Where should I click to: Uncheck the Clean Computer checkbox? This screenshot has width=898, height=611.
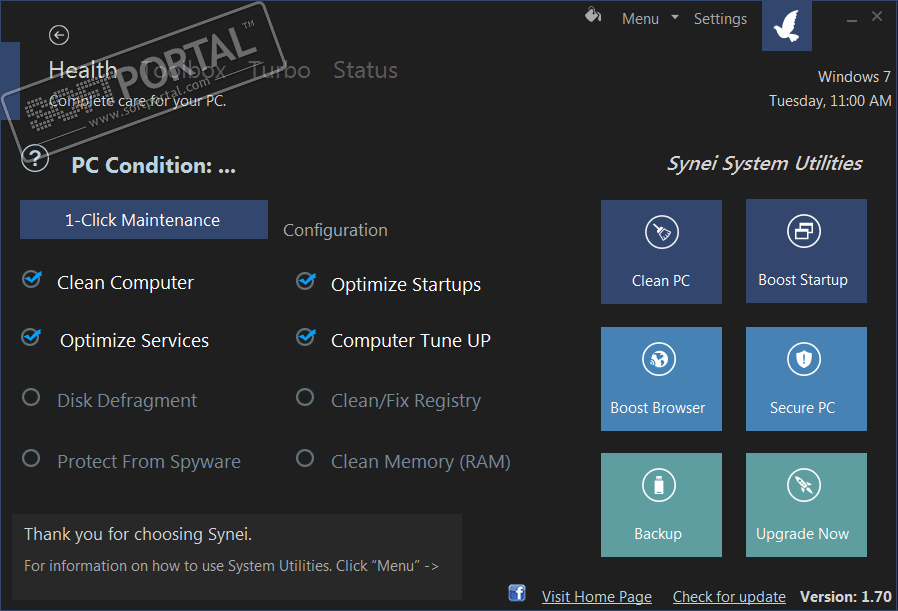(32, 281)
